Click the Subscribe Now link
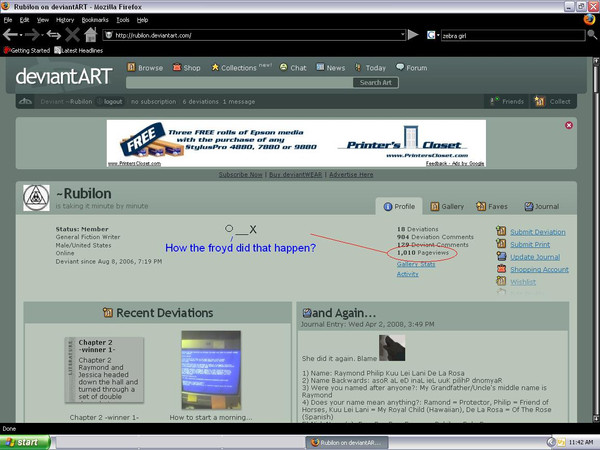Viewport: 600px width, 450px height. (240, 174)
